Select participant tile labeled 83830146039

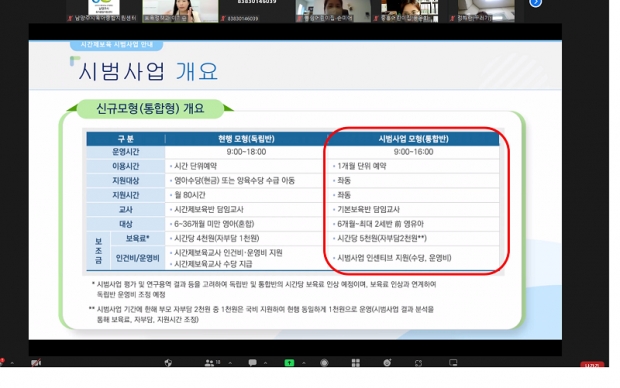coord(257,11)
